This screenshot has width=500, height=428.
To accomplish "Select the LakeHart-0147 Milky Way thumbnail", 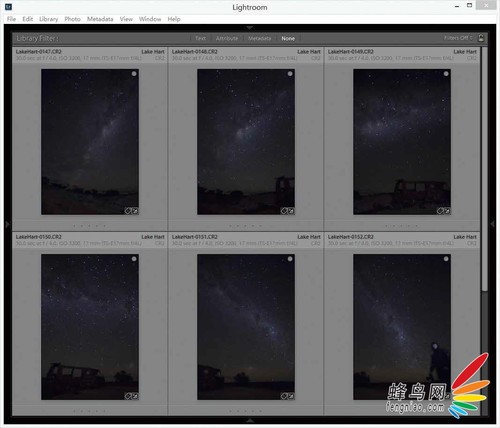I will (90, 142).
